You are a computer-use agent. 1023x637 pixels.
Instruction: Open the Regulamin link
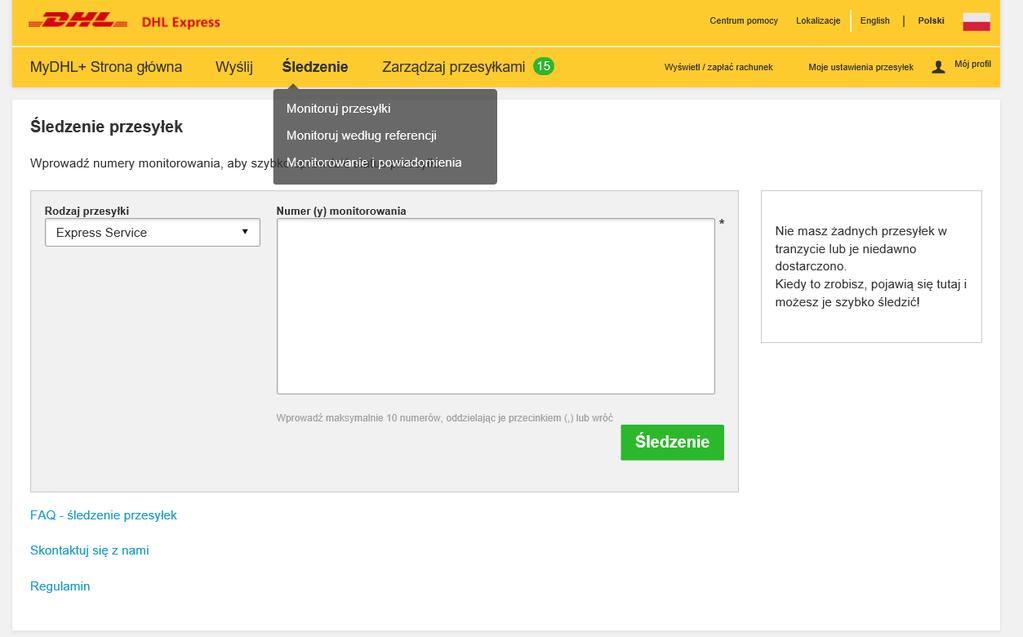60,586
